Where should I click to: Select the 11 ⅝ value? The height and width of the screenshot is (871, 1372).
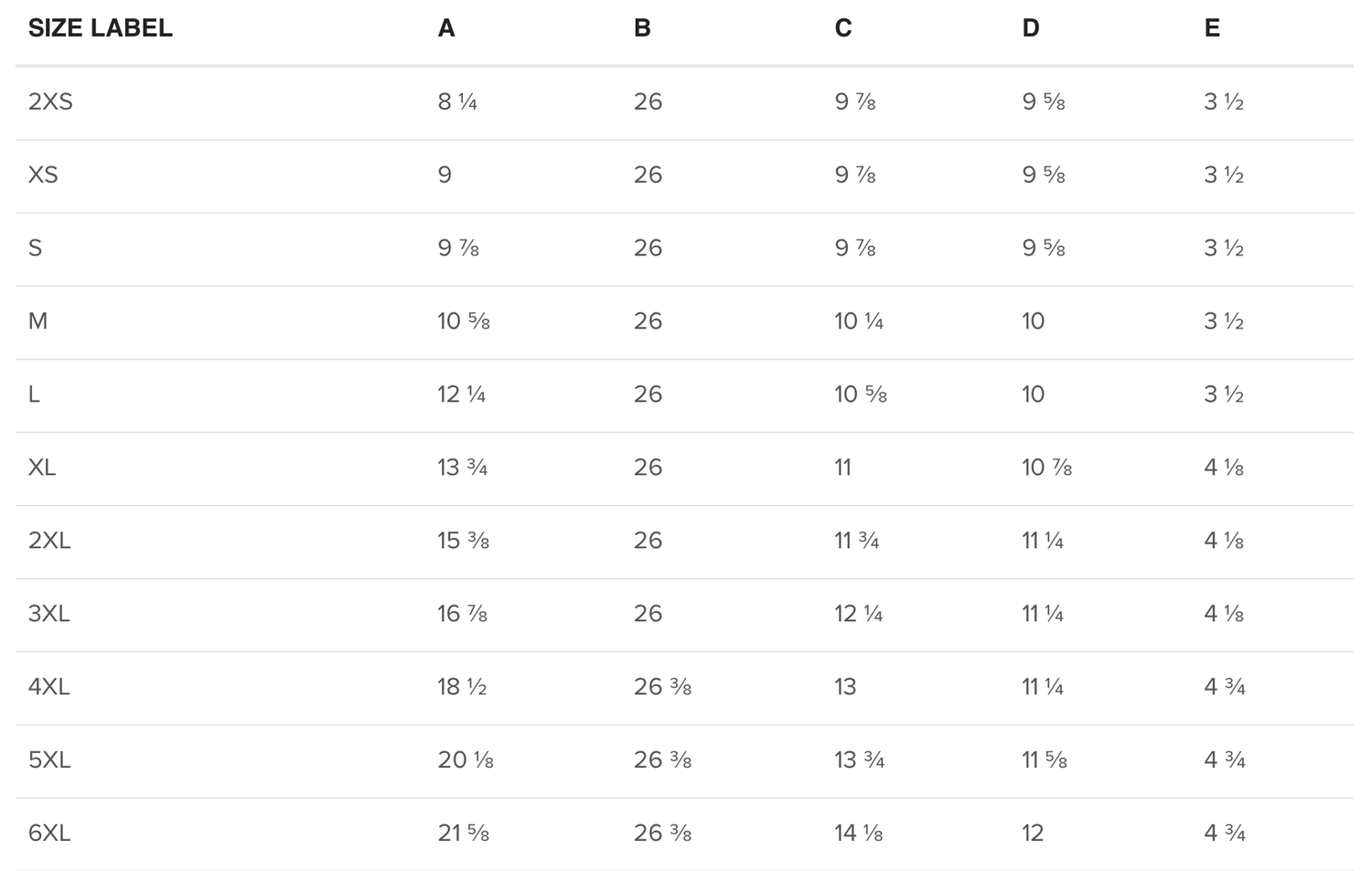[x=1044, y=760]
